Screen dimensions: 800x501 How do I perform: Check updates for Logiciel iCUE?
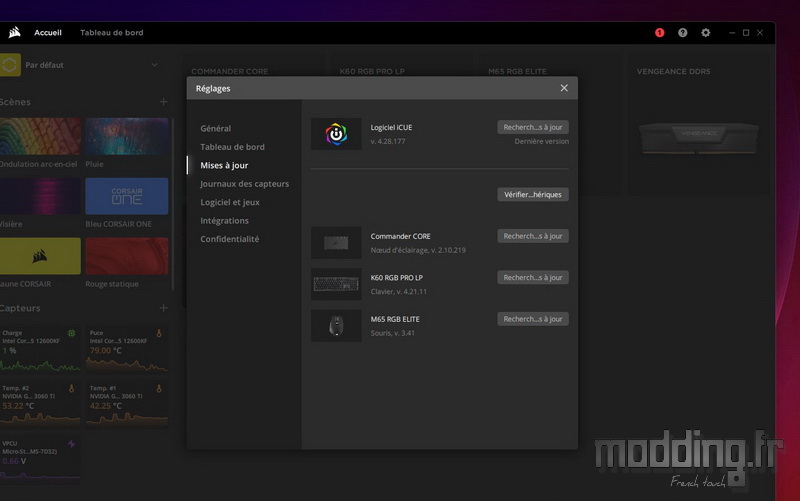coord(533,127)
